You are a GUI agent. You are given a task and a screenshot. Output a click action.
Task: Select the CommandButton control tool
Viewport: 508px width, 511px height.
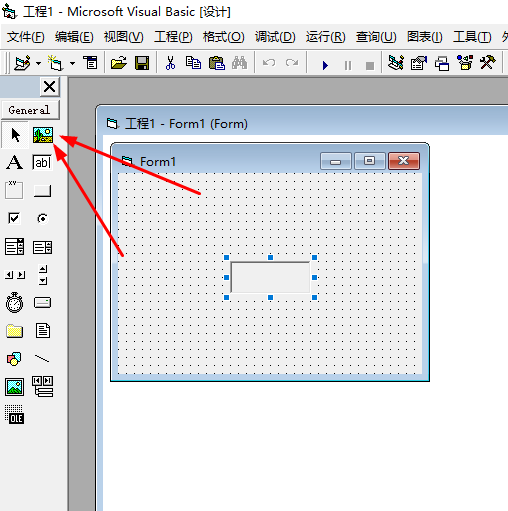pos(42,191)
